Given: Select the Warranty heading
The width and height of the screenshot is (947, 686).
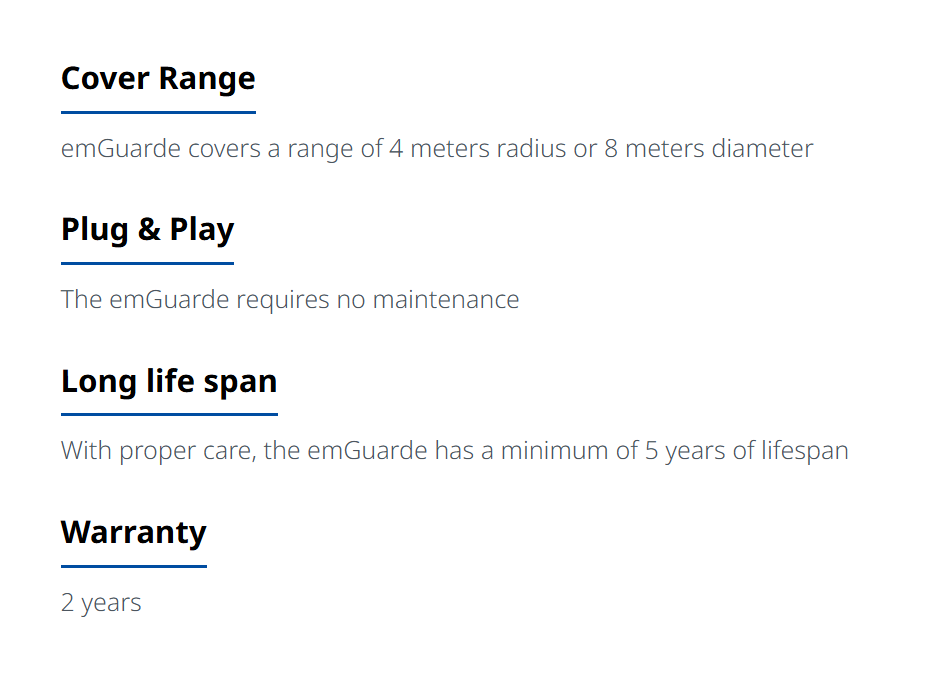Looking at the screenshot, I should (133, 532).
